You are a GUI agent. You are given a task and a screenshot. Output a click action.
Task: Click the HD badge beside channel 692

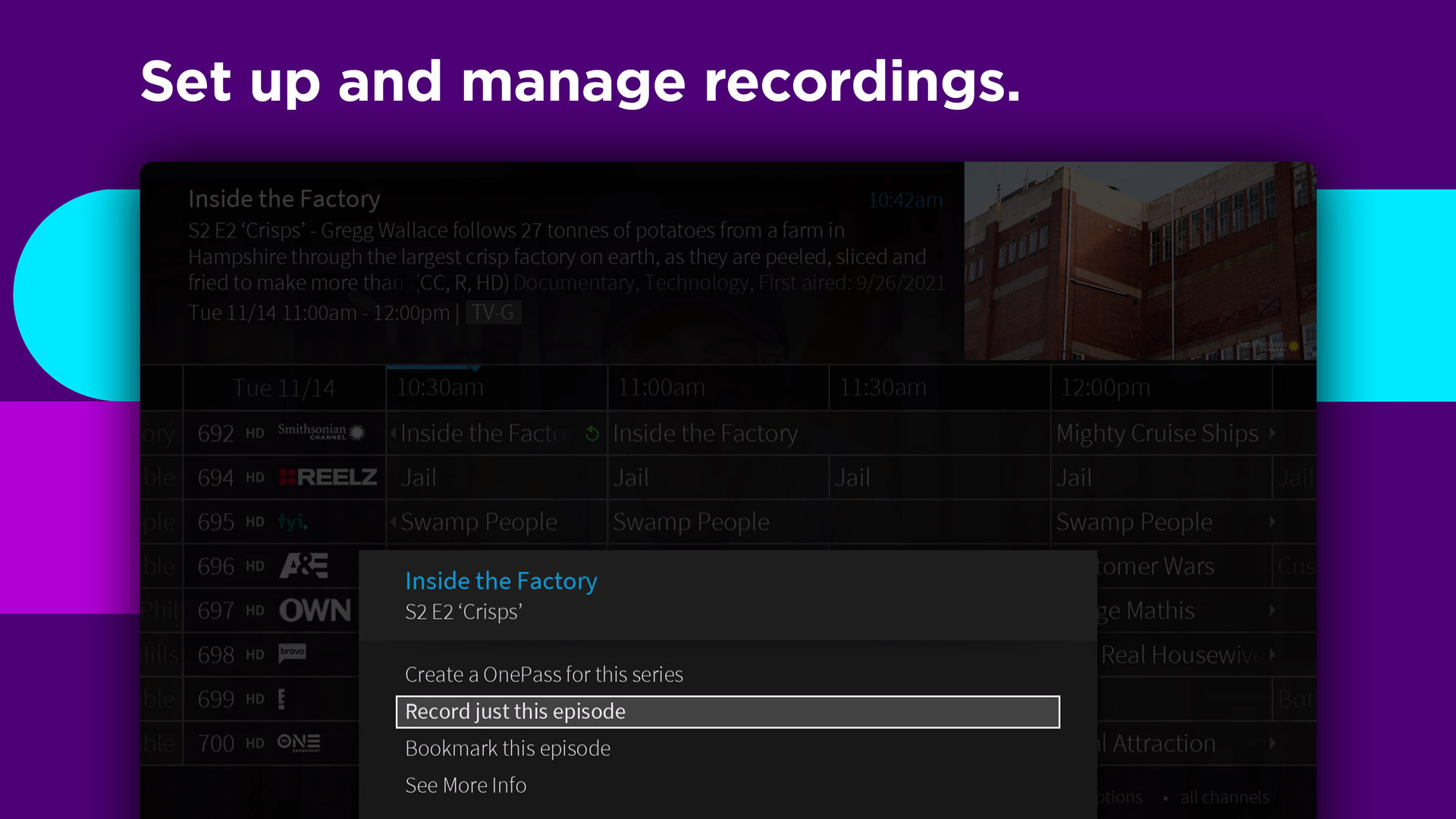255,433
